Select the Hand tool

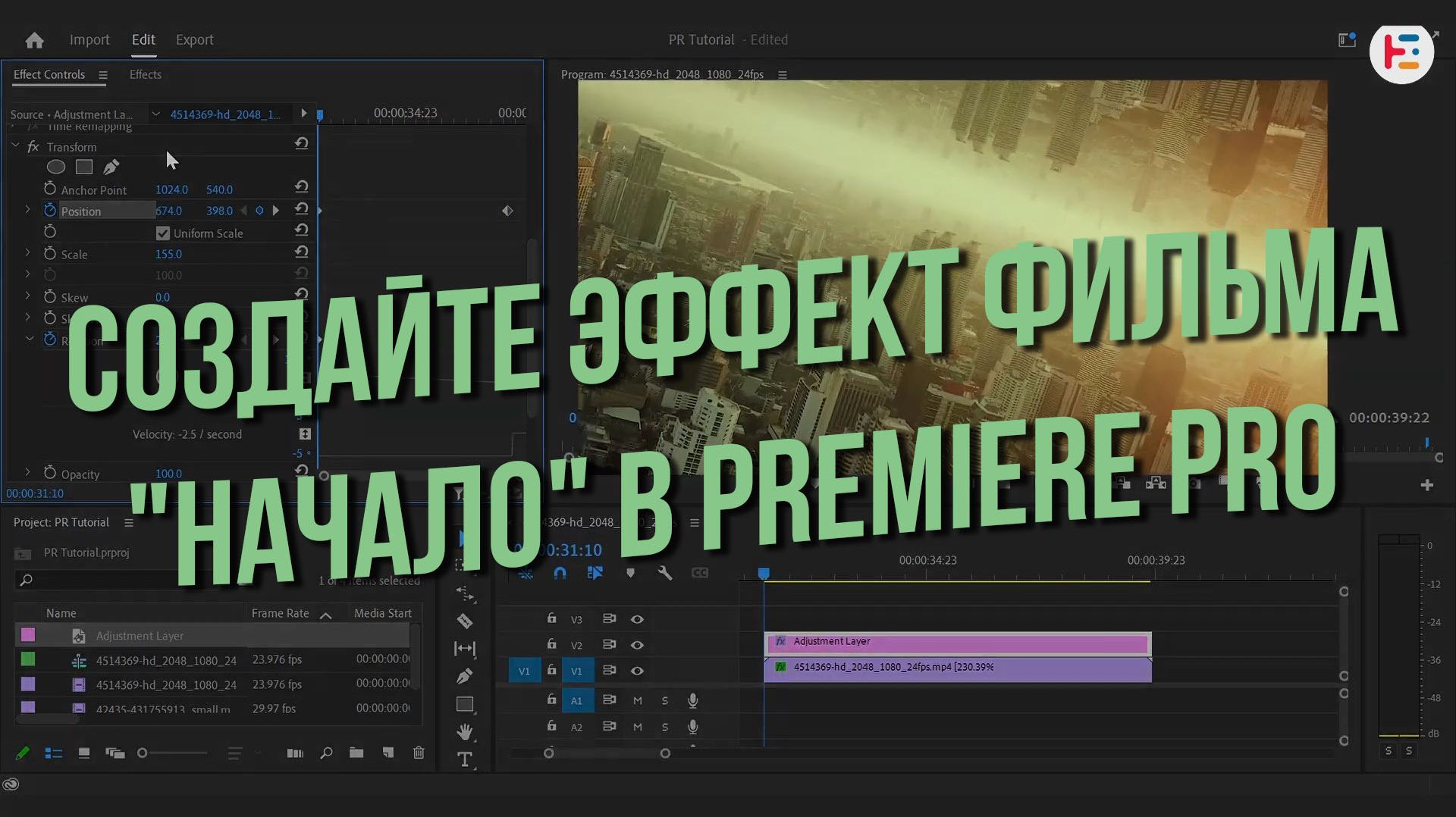point(465,731)
